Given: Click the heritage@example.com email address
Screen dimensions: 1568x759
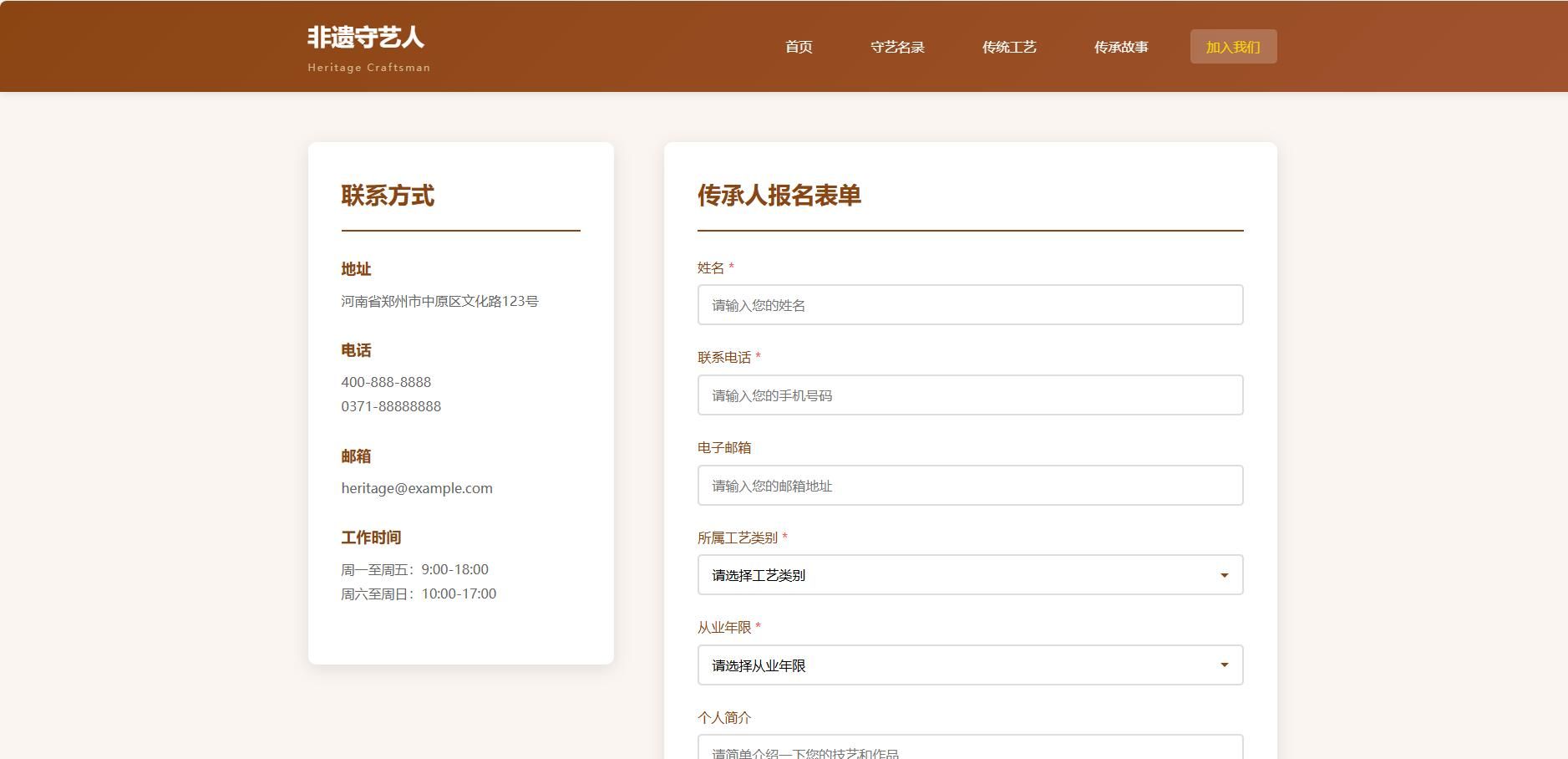Looking at the screenshot, I should 417,488.
